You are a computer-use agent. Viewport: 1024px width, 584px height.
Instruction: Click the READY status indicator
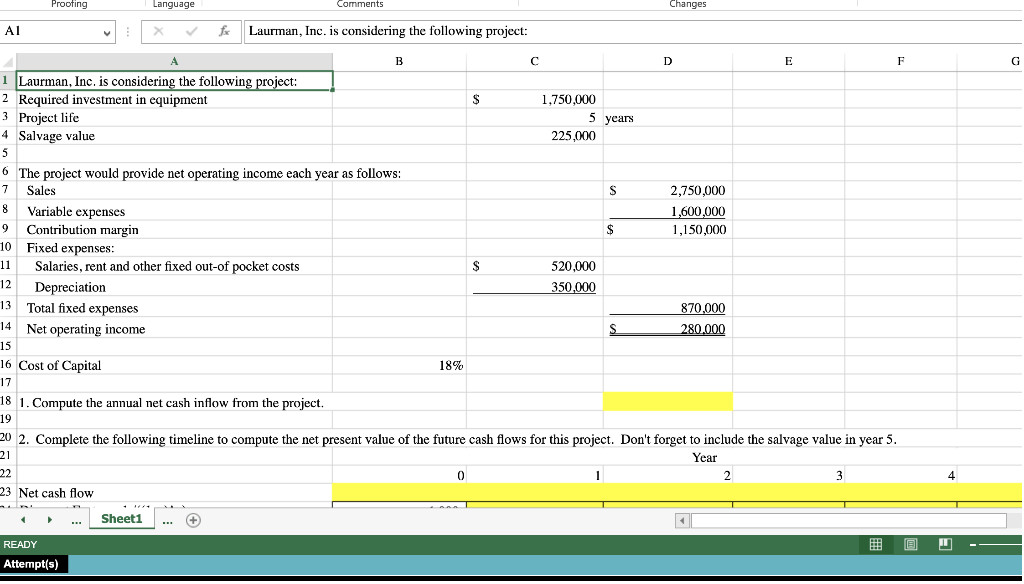coord(20,544)
